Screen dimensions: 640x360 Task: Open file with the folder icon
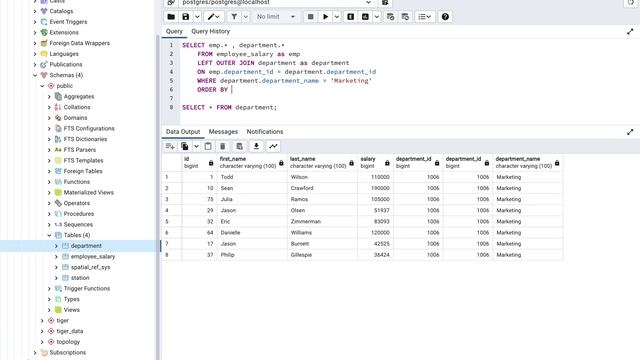point(171,17)
